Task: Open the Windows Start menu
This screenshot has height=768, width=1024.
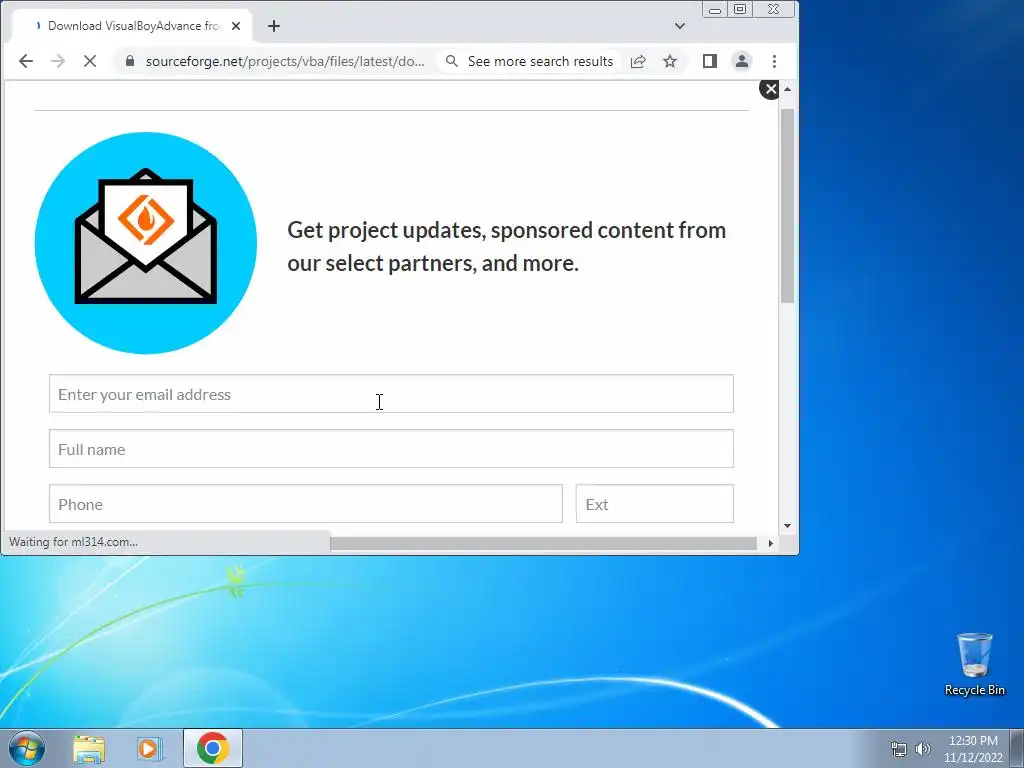Action: click(x=26, y=748)
